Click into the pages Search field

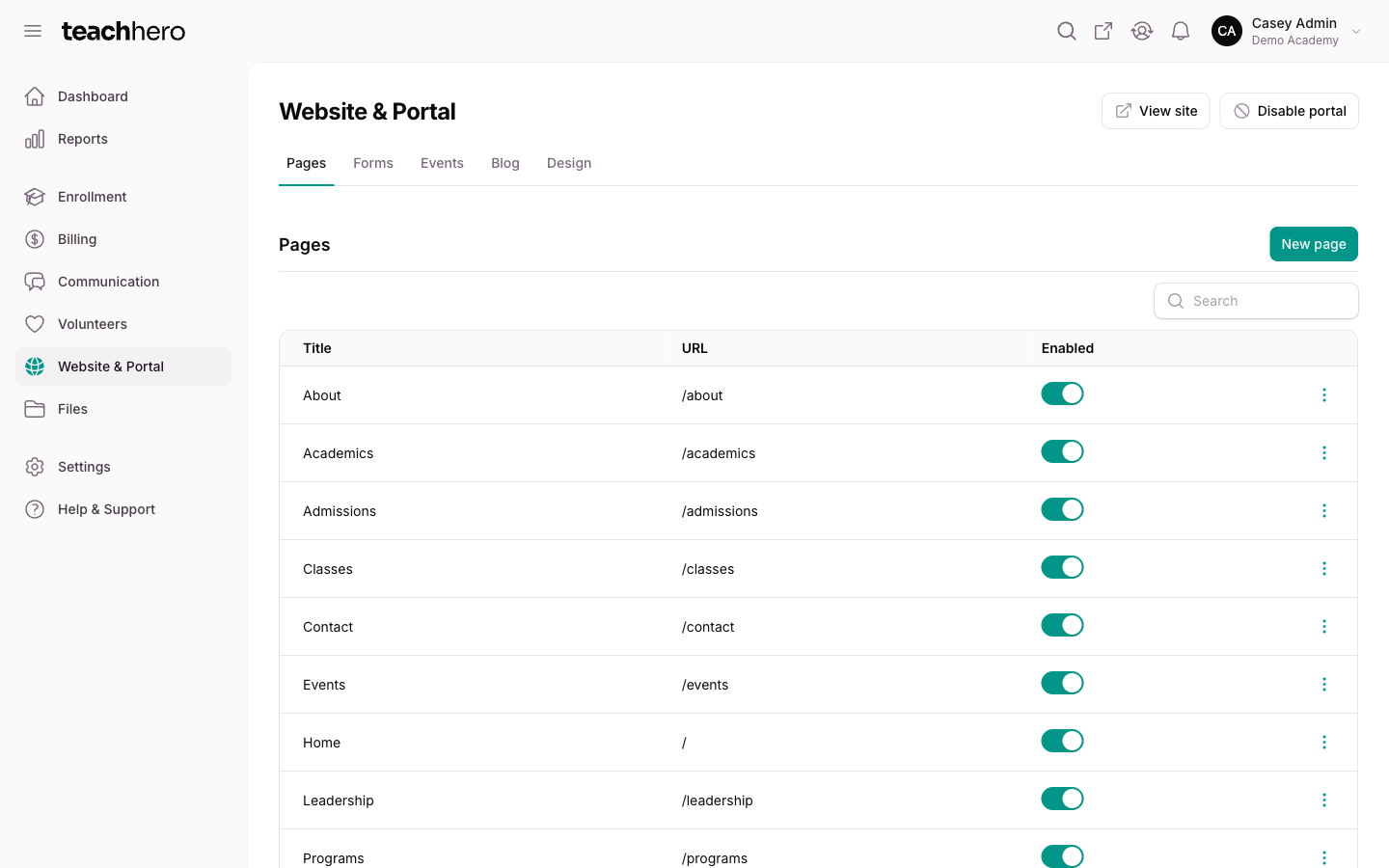coord(1256,301)
